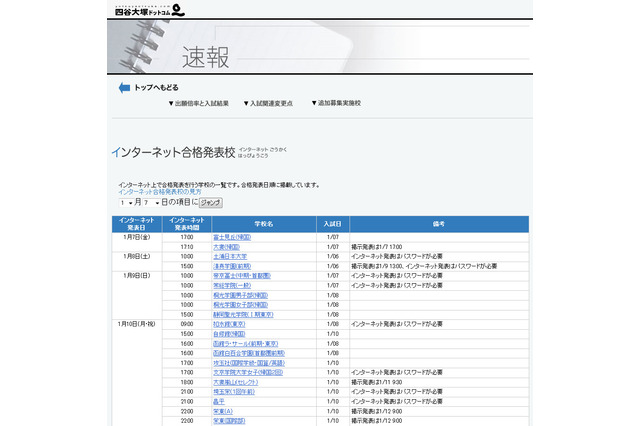Open 文京学院大学女子(帰国2回) link
The image size is (640, 426).
point(248,373)
